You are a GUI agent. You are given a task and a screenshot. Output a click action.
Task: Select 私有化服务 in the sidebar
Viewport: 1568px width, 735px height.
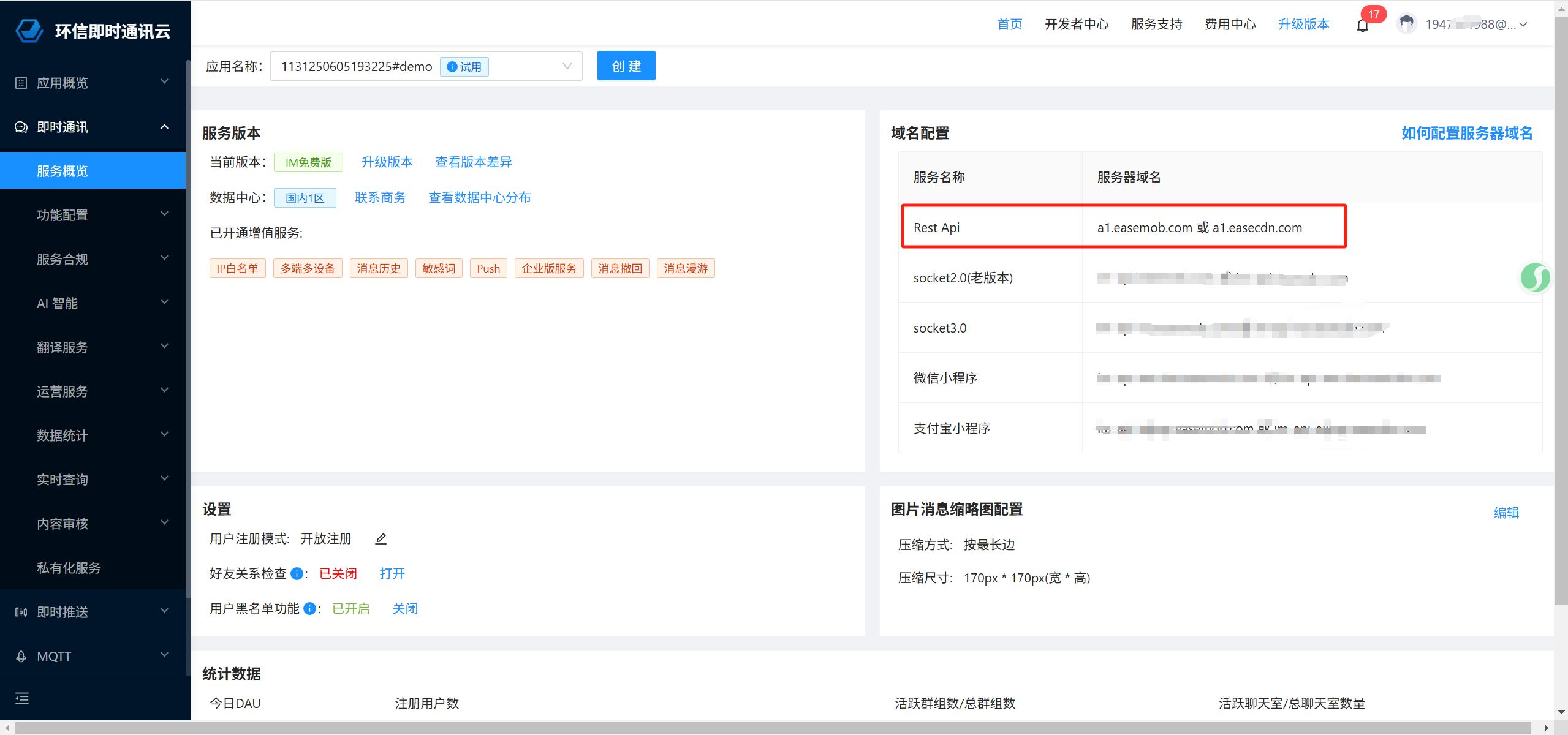pyautogui.click(x=69, y=568)
